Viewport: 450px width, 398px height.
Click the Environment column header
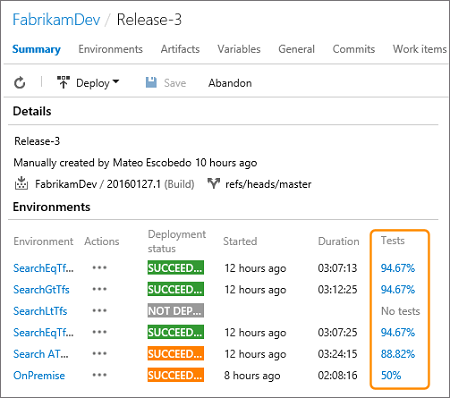(x=43, y=241)
